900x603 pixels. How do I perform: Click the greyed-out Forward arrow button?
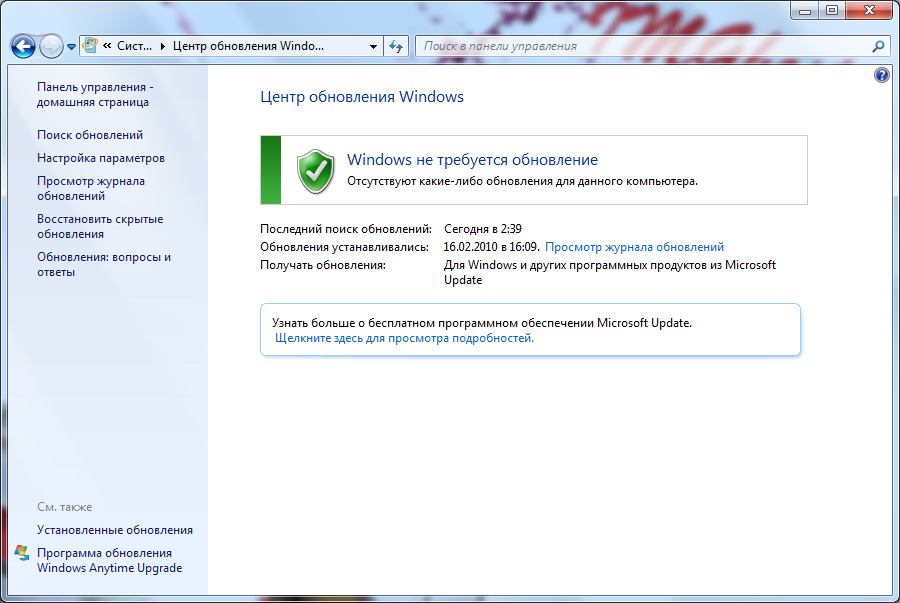(51, 46)
